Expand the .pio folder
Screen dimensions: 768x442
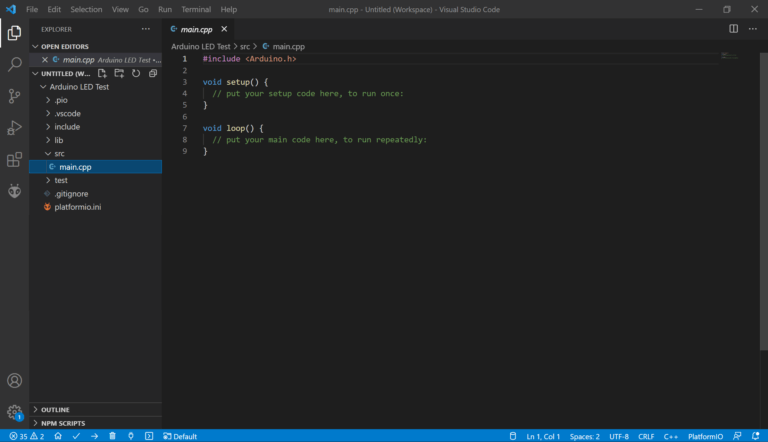(60, 101)
